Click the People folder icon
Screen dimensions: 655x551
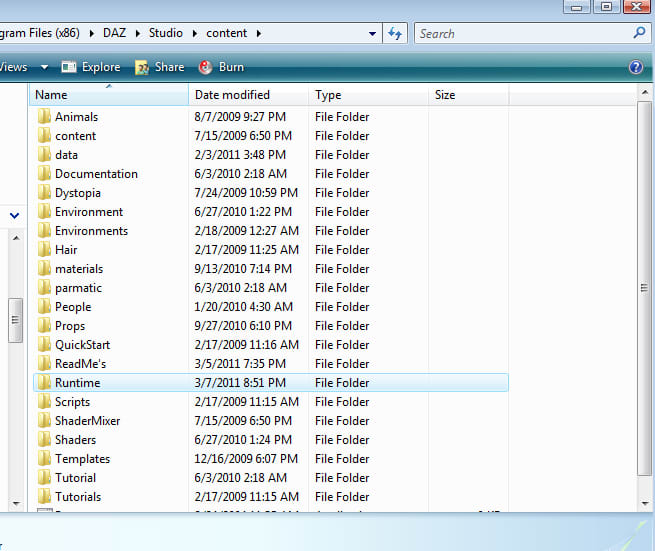click(44, 307)
